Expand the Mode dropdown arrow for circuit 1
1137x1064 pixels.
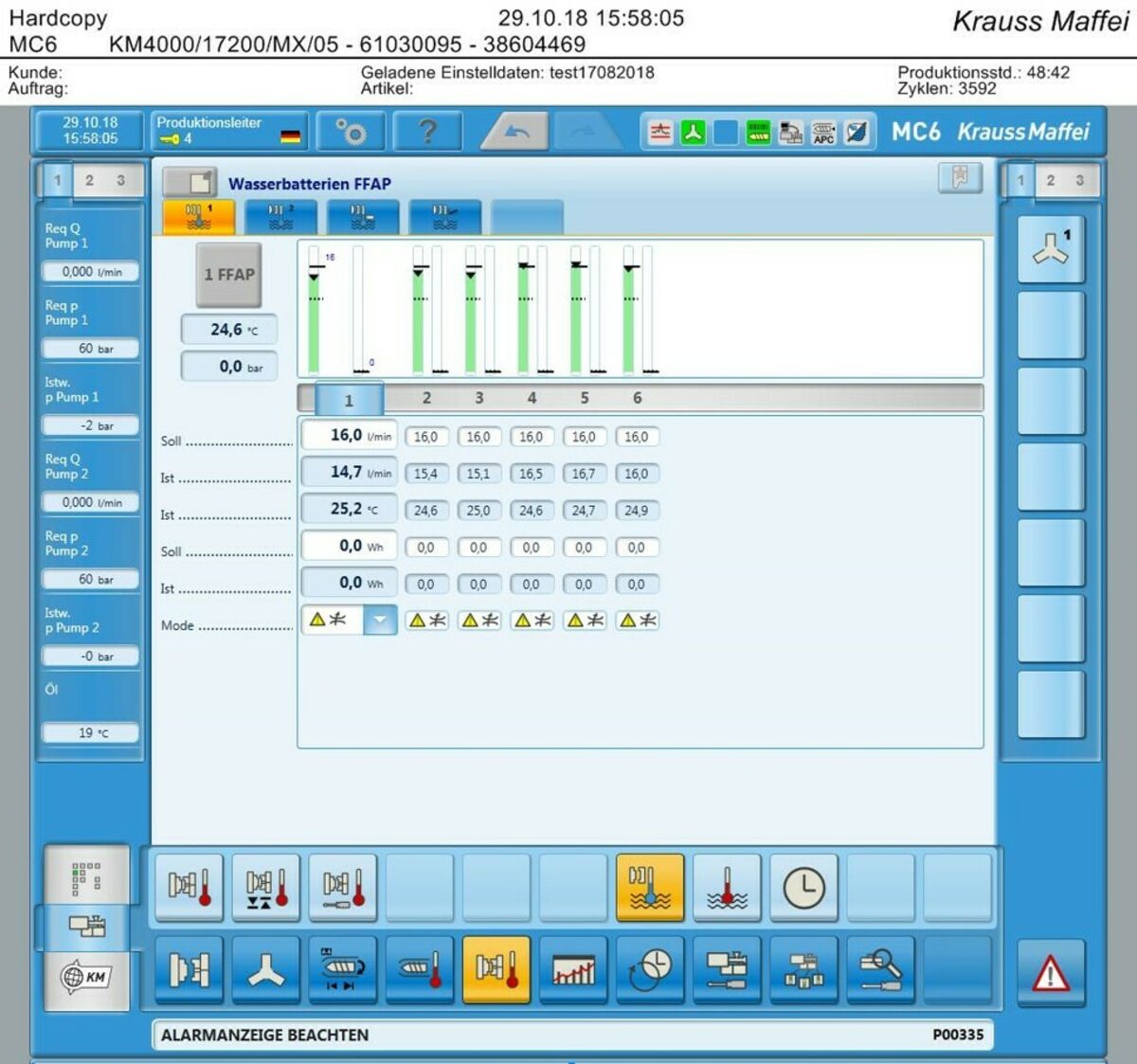pos(379,621)
